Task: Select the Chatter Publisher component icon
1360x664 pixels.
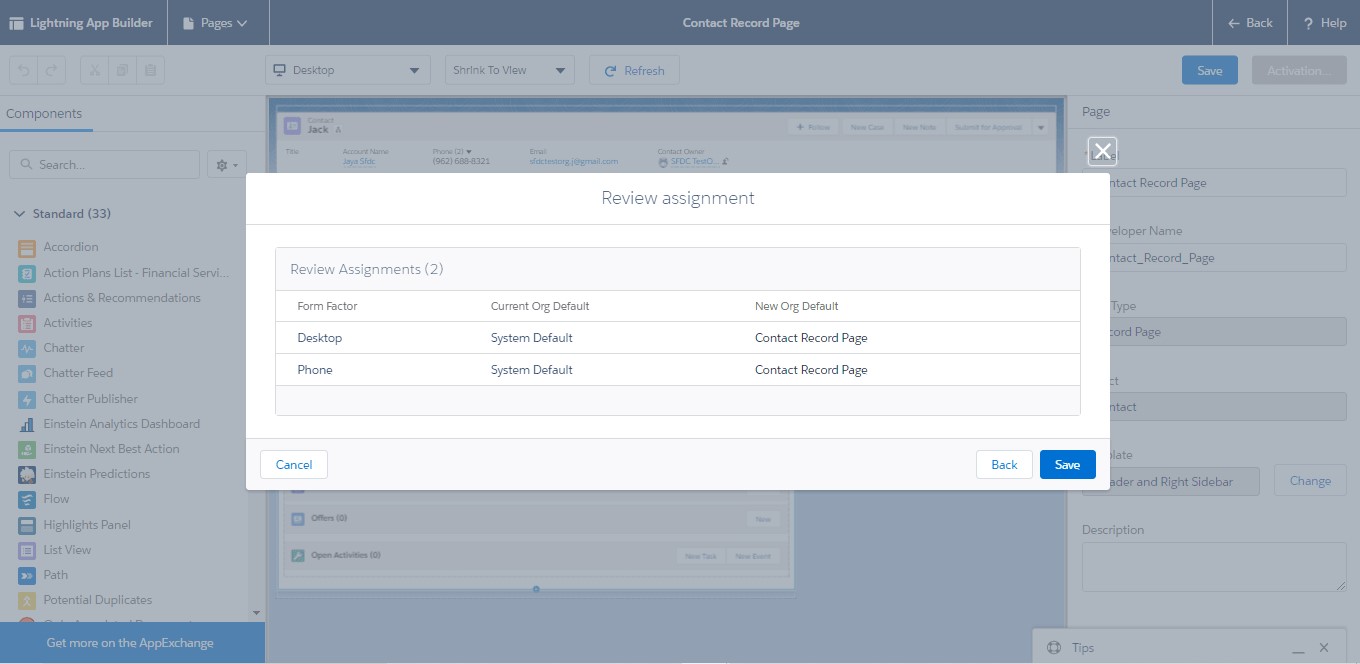Action: (25, 398)
